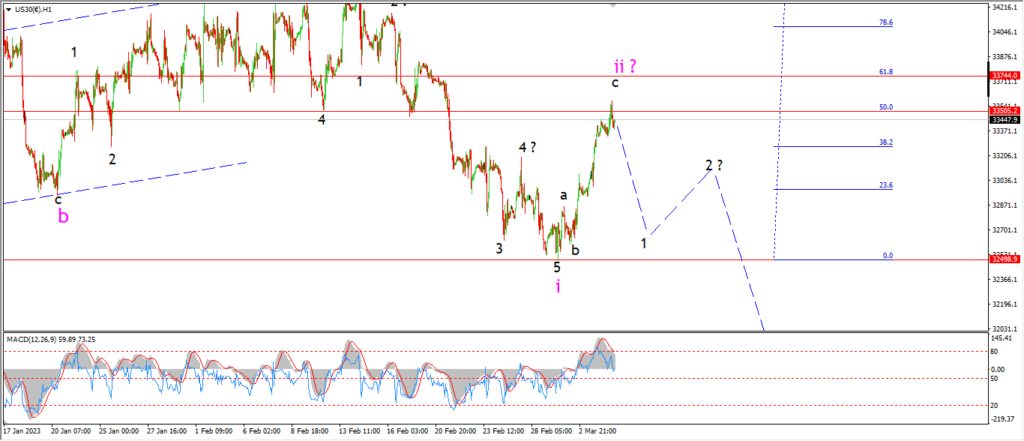Click the red 33744.0 price level tag

tap(1004, 76)
